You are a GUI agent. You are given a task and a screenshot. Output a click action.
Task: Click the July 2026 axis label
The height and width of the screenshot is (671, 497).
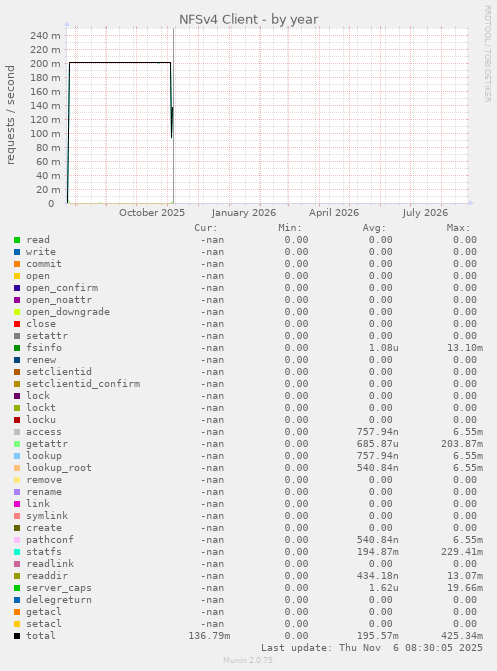[425, 213]
